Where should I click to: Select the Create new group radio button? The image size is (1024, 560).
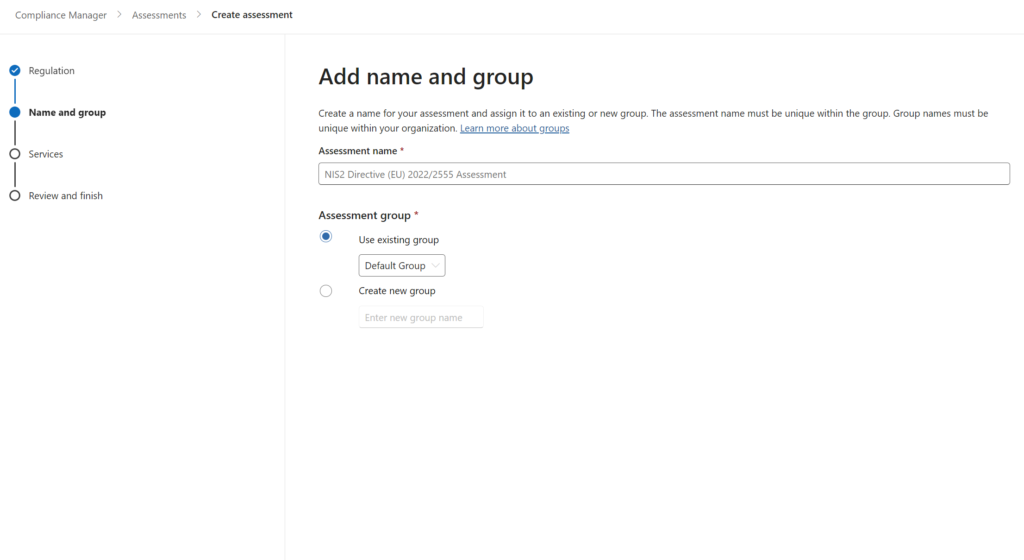click(x=326, y=291)
